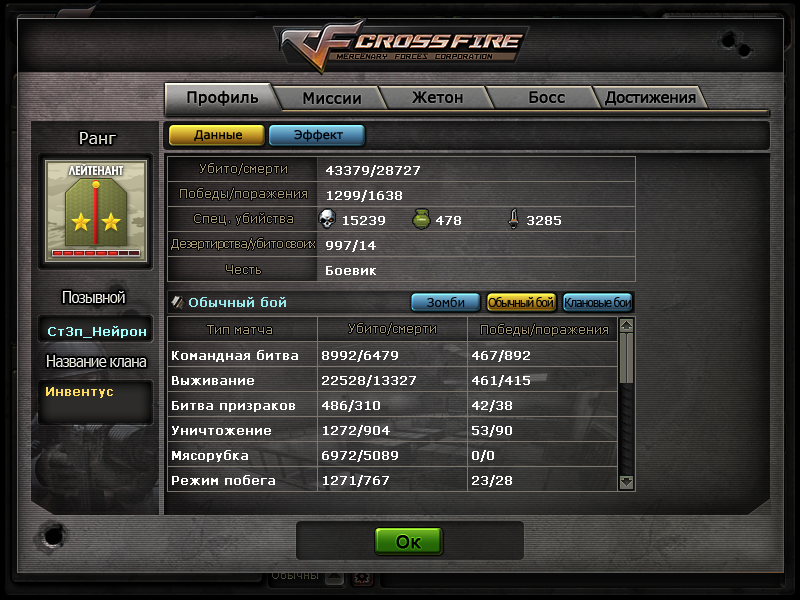
Task: Click the Ст3п_Нейрон callsign field
Action: point(96,331)
